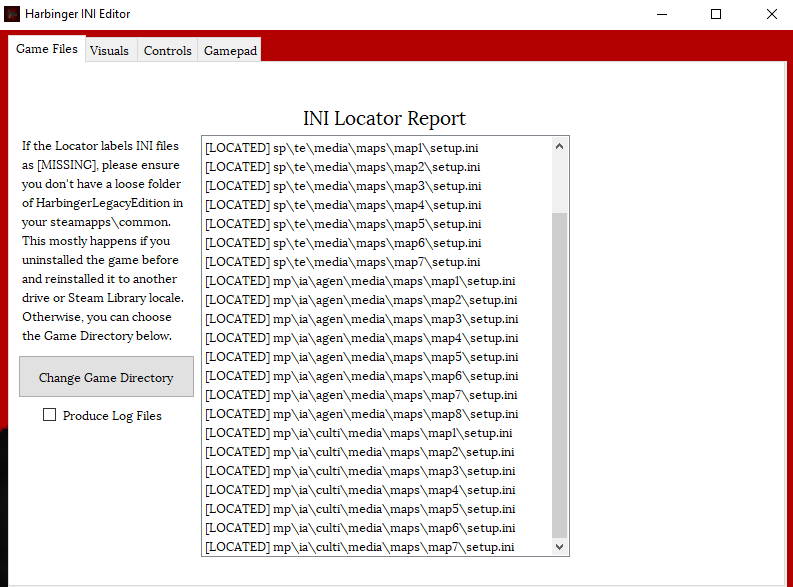This screenshot has height=587, width=793.
Task: Select row sp\te\media\maps\map1\setup.ini
Action: pos(377,148)
